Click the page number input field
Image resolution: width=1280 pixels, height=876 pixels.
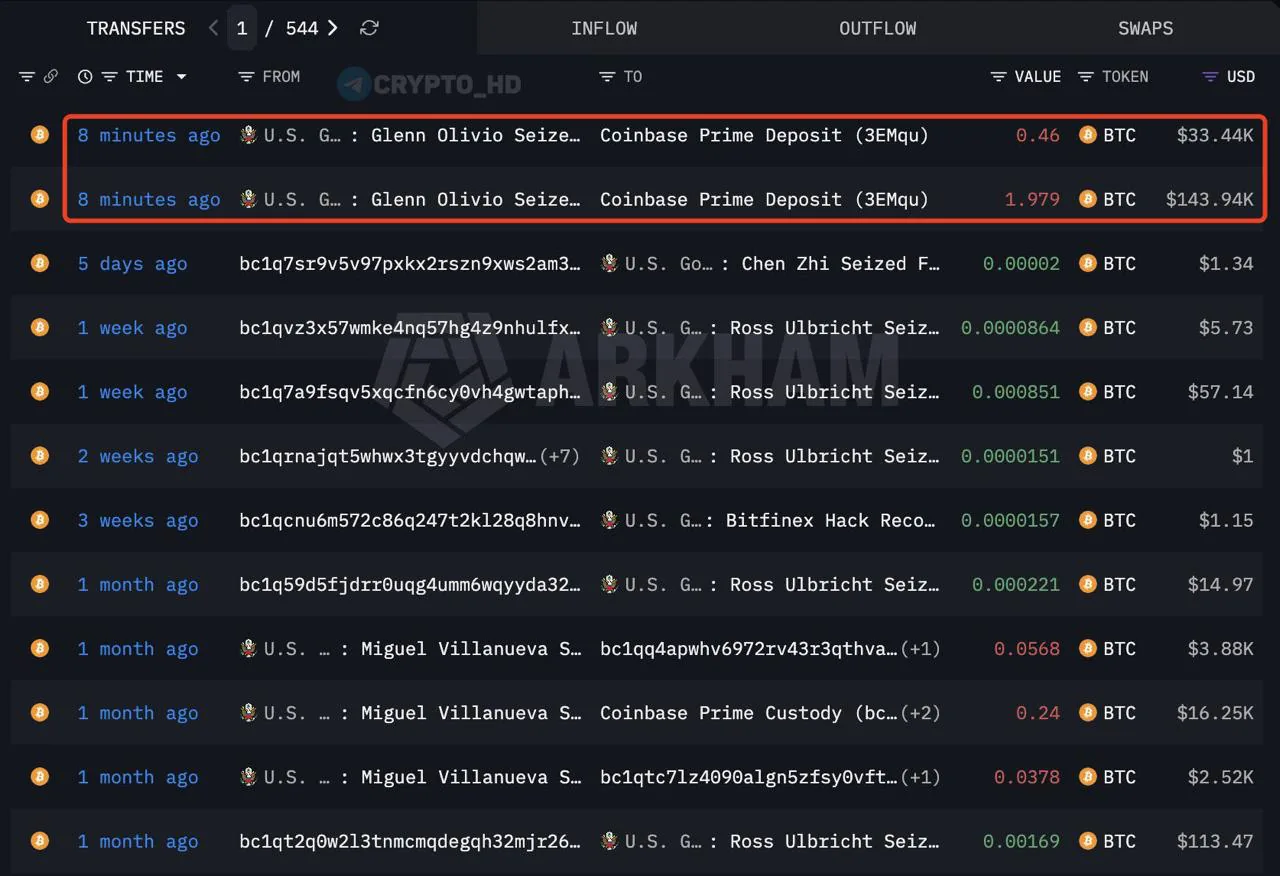(x=241, y=28)
